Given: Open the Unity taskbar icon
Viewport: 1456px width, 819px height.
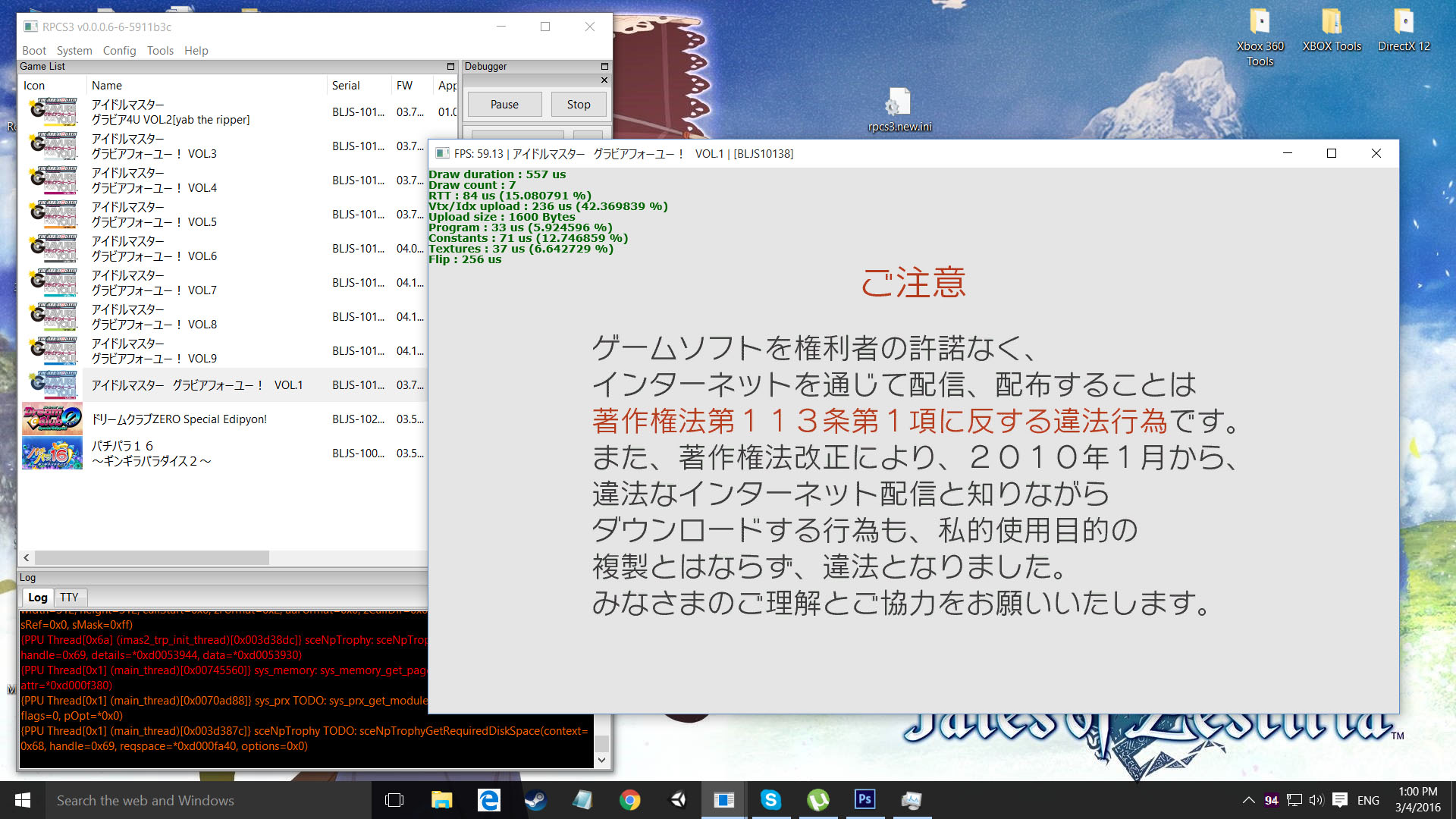Looking at the screenshot, I should 677,800.
